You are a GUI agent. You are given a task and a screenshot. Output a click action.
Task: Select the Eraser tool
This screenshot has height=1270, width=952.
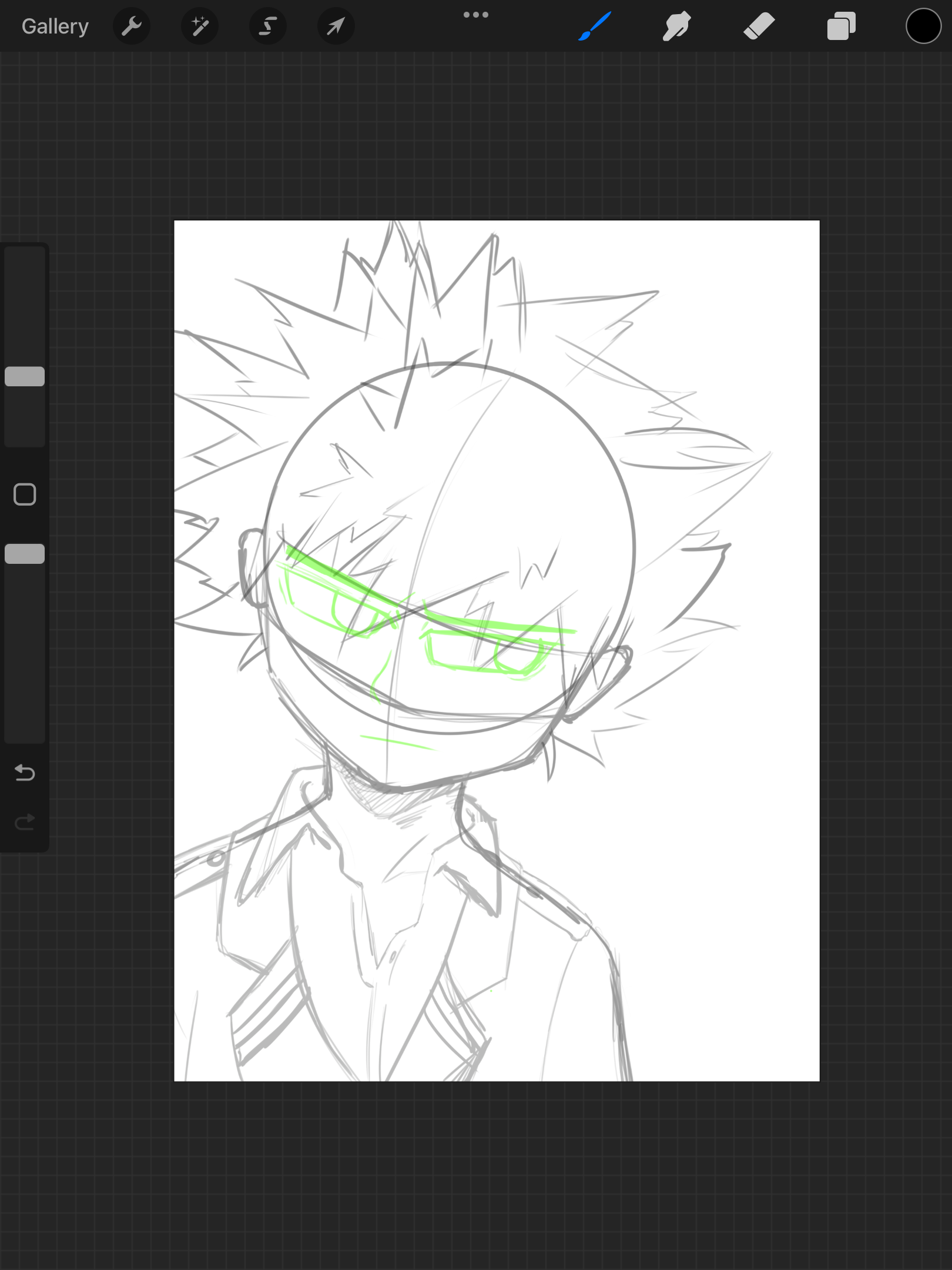pos(759,26)
